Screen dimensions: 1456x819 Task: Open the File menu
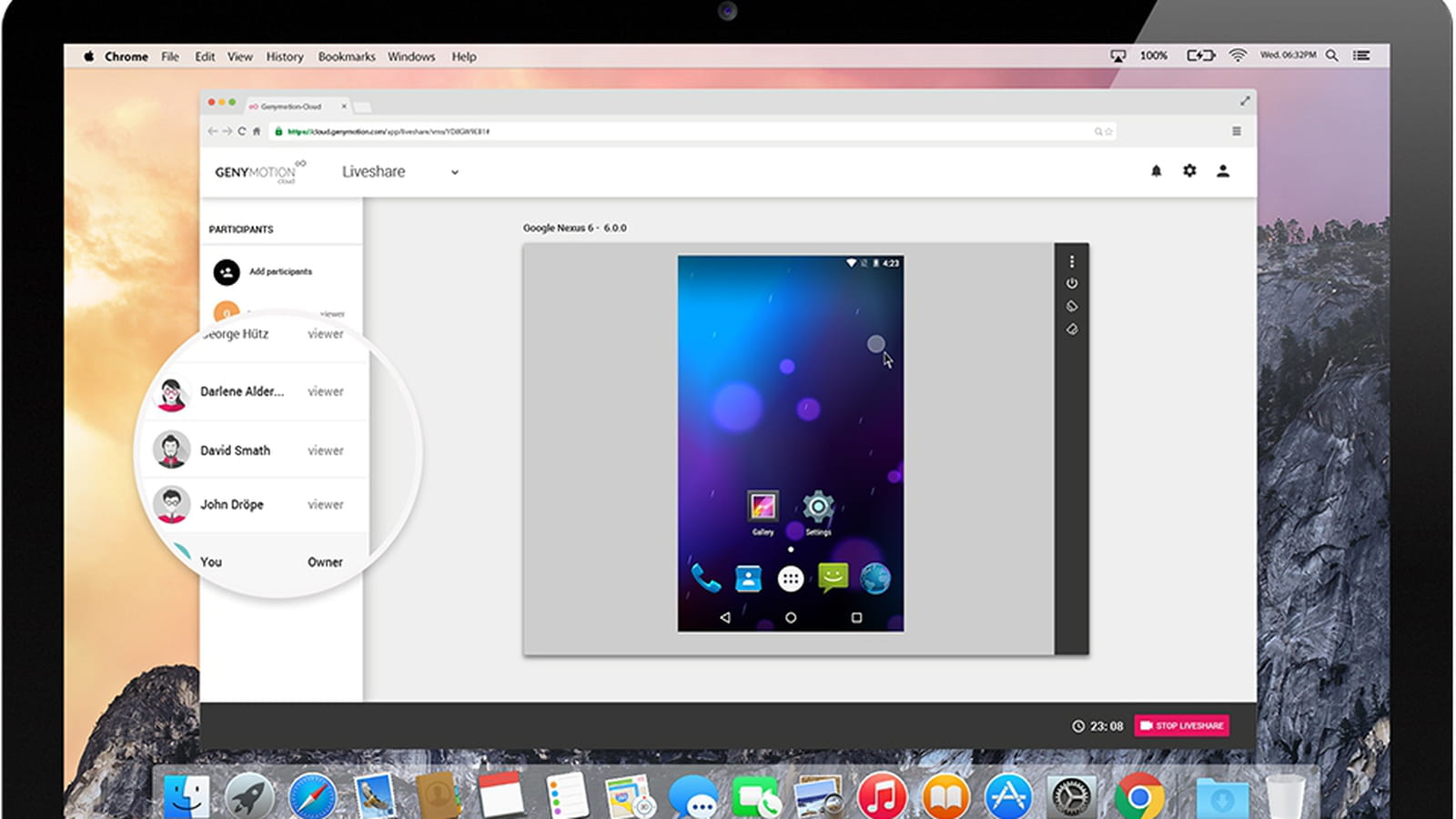[170, 56]
